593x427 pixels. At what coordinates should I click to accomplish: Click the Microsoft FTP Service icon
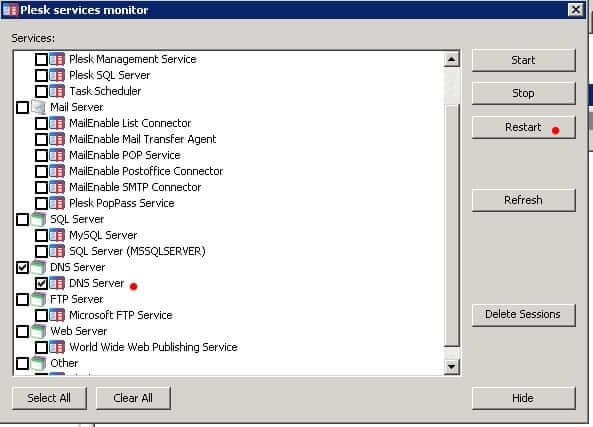pyautogui.click(x=57, y=315)
